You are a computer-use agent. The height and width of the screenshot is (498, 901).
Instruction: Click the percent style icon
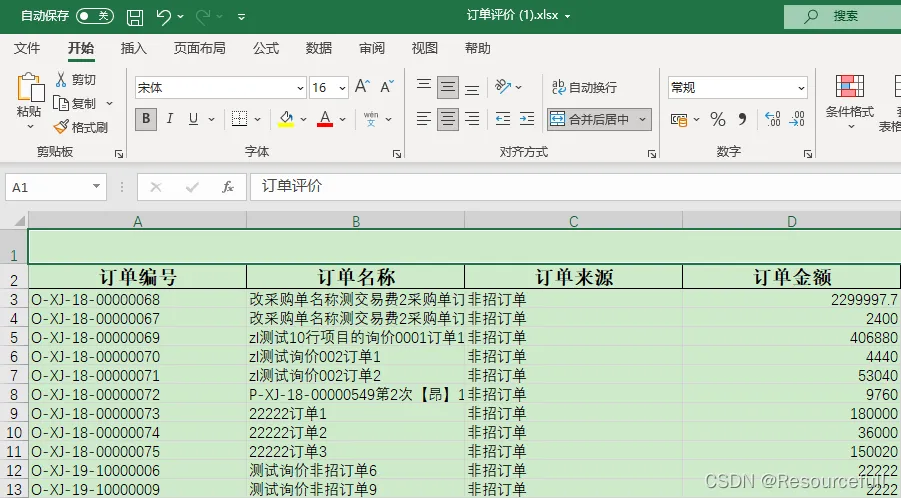tap(718, 119)
